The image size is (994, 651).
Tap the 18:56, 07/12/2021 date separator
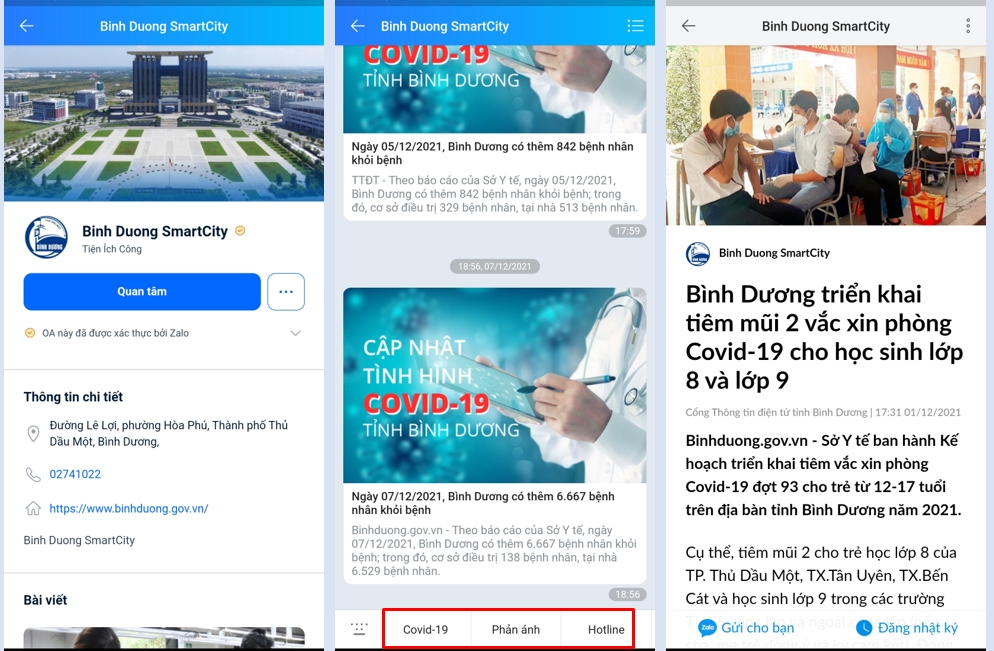pos(494,266)
